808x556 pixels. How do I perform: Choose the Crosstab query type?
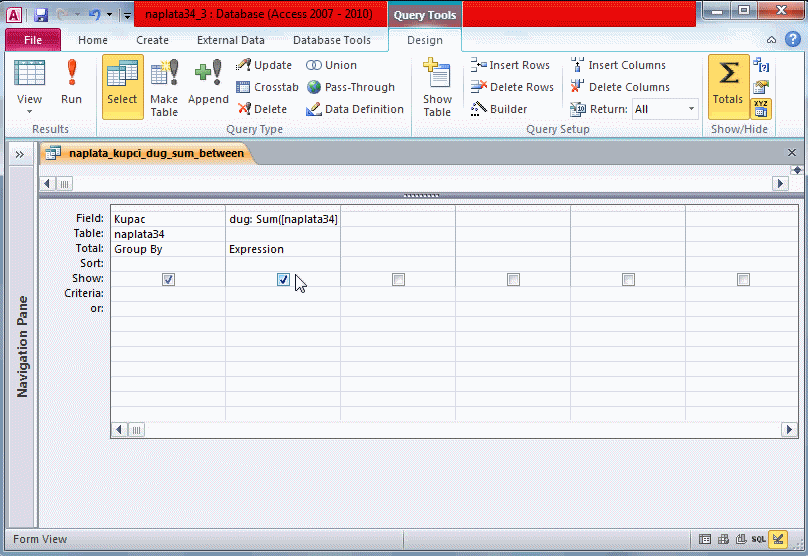267,87
